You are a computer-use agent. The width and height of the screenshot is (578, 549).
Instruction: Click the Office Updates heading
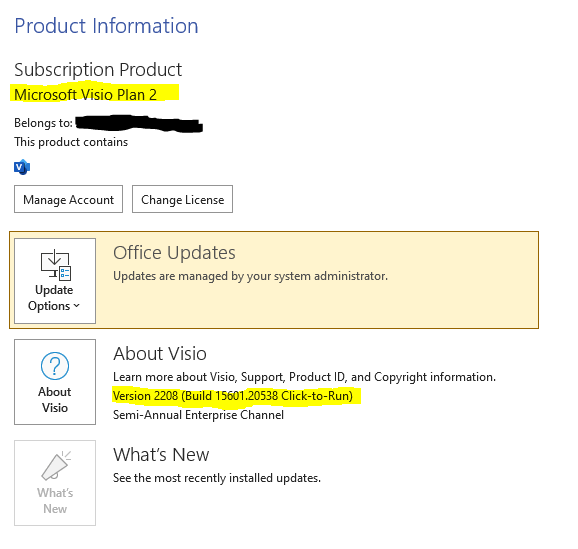[x=174, y=253]
